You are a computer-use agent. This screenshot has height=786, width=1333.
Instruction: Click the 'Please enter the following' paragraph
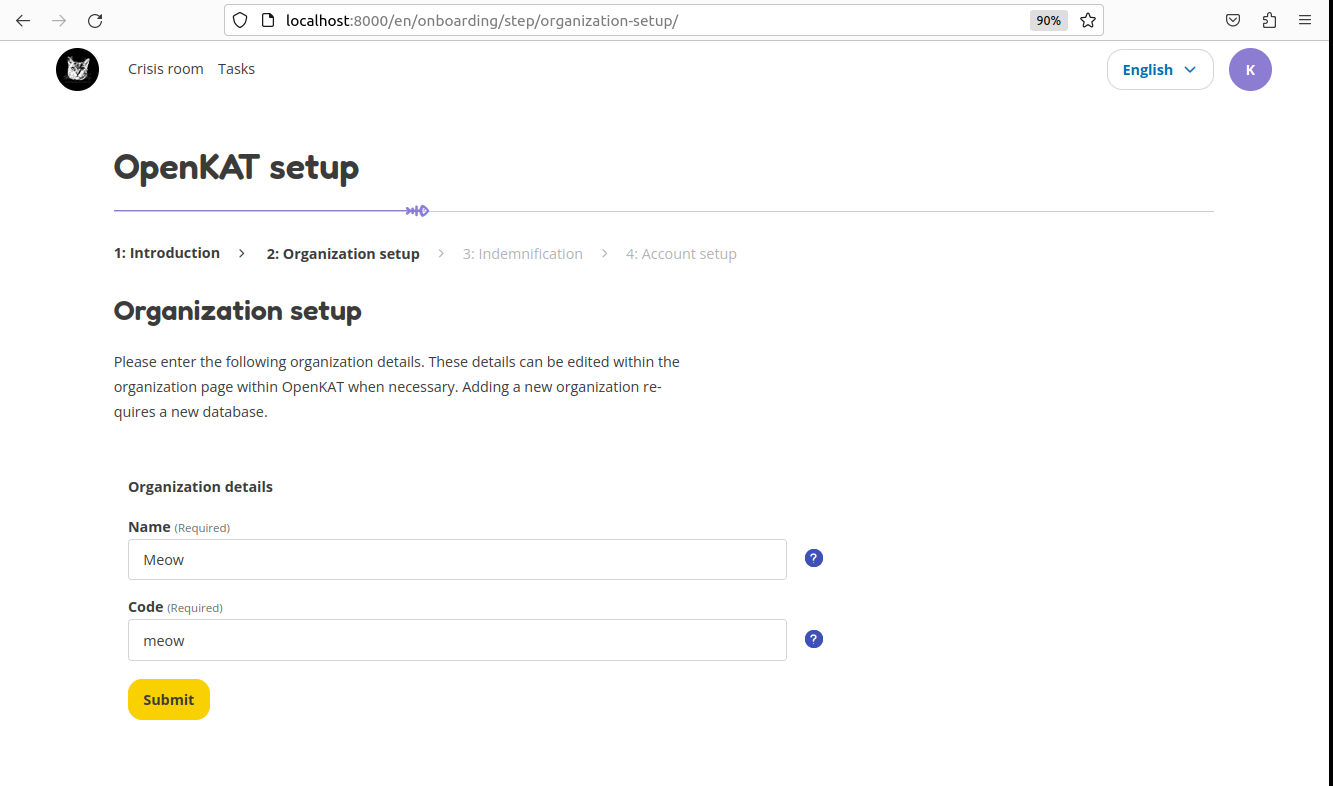(x=397, y=386)
